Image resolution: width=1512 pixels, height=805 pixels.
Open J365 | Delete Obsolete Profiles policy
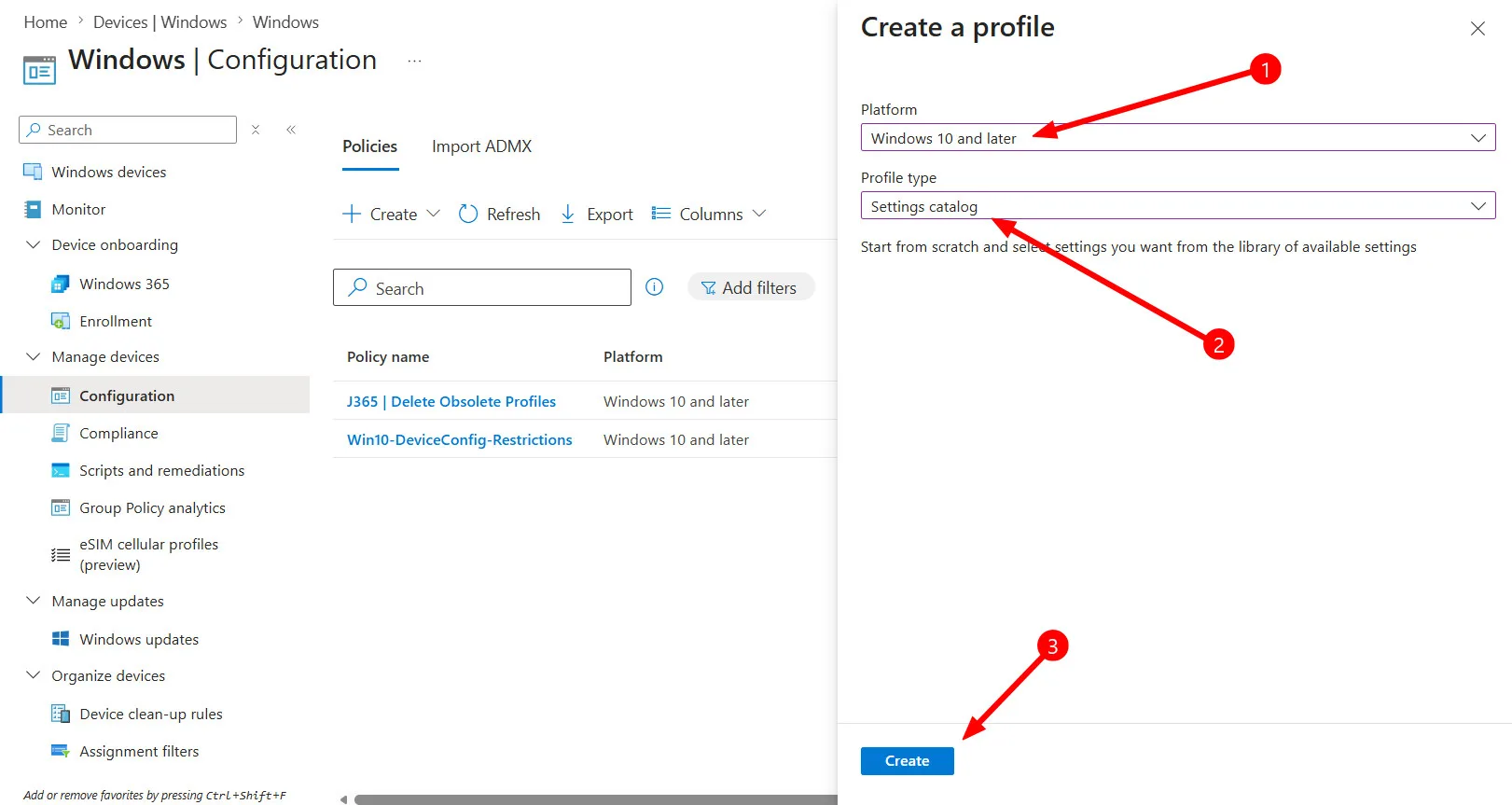pos(451,401)
